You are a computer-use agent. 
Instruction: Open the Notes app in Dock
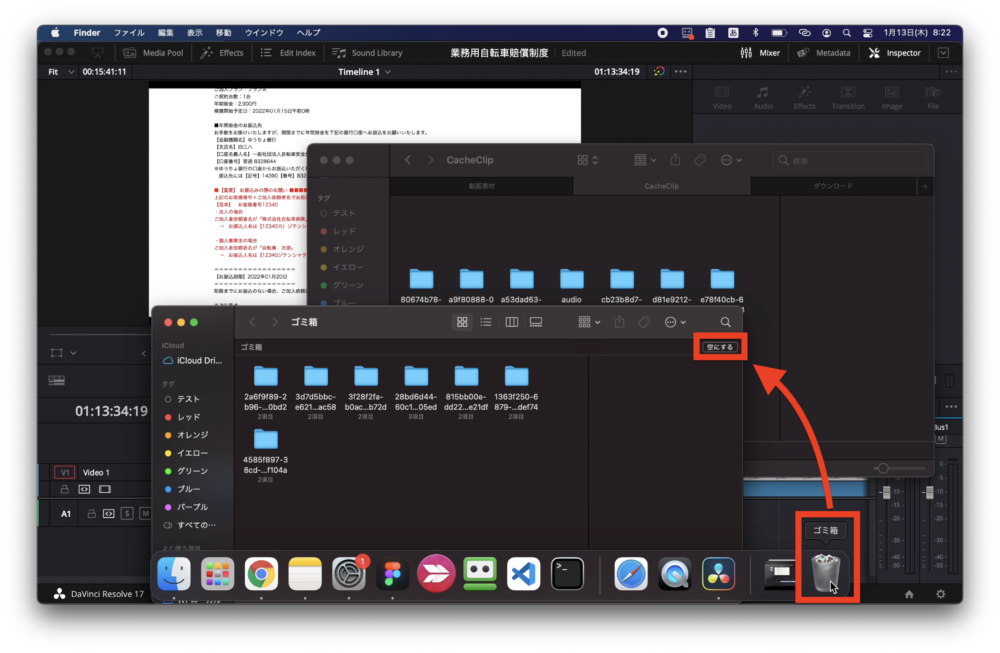click(305, 573)
